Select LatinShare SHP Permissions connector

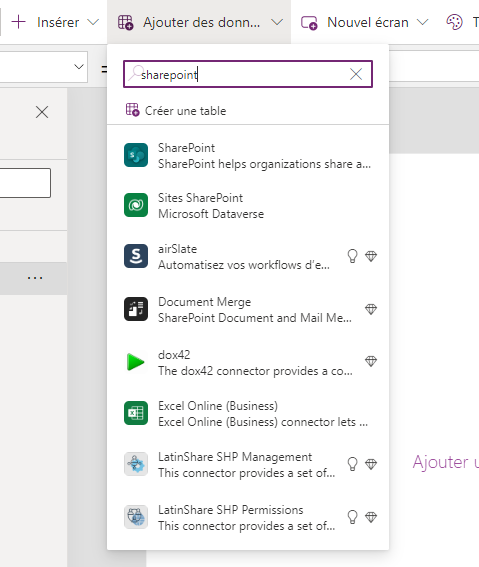tap(248, 518)
